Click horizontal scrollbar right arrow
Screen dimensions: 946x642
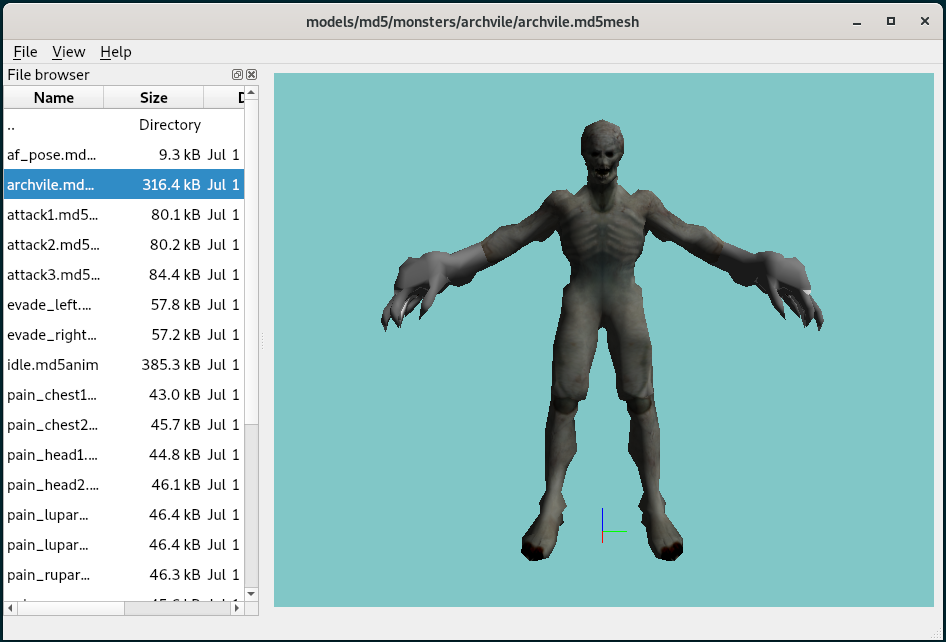pyautogui.click(x=237, y=608)
